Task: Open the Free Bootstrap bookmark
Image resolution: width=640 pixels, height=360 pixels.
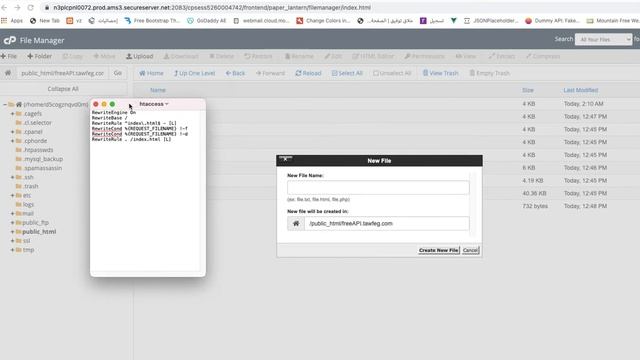Action: point(152,20)
